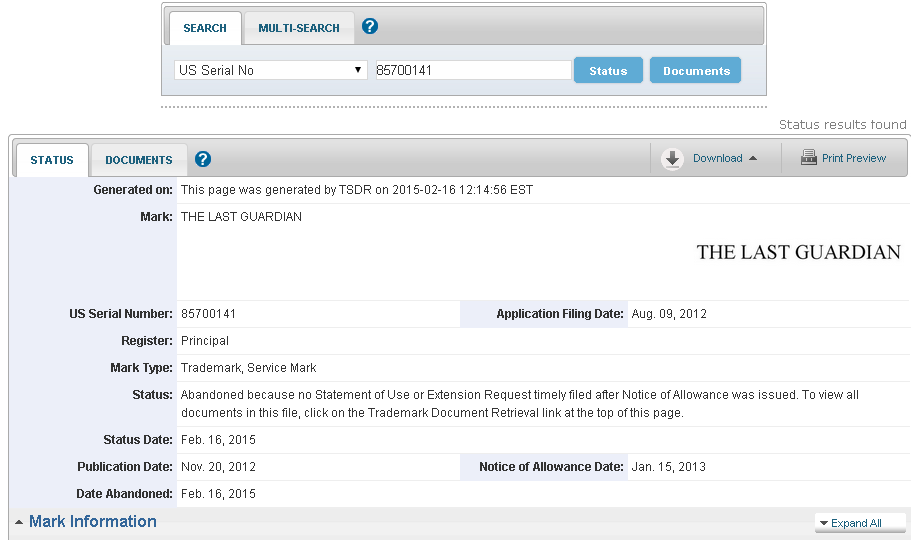Select the DOCUMENTS results tab

(x=139, y=160)
